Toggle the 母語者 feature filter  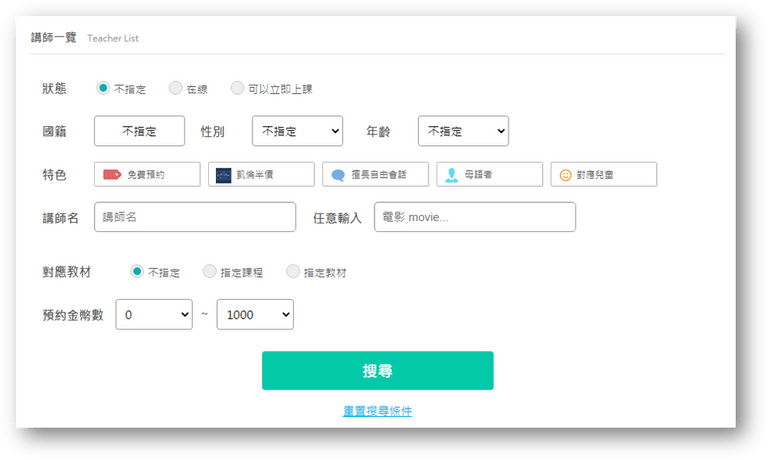[490, 174]
